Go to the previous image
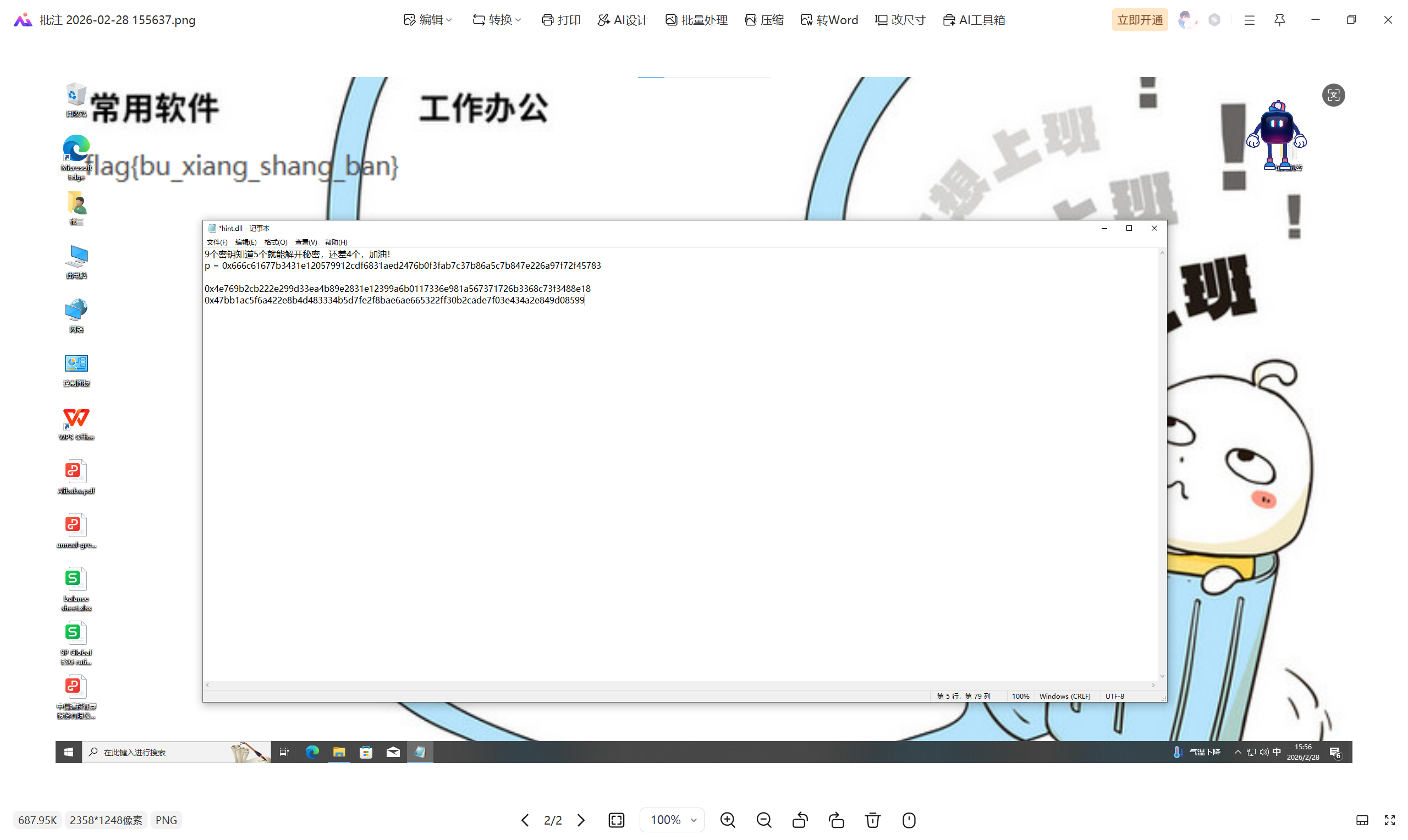Image resolution: width=1408 pixels, height=840 pixels. pos(525,820)
